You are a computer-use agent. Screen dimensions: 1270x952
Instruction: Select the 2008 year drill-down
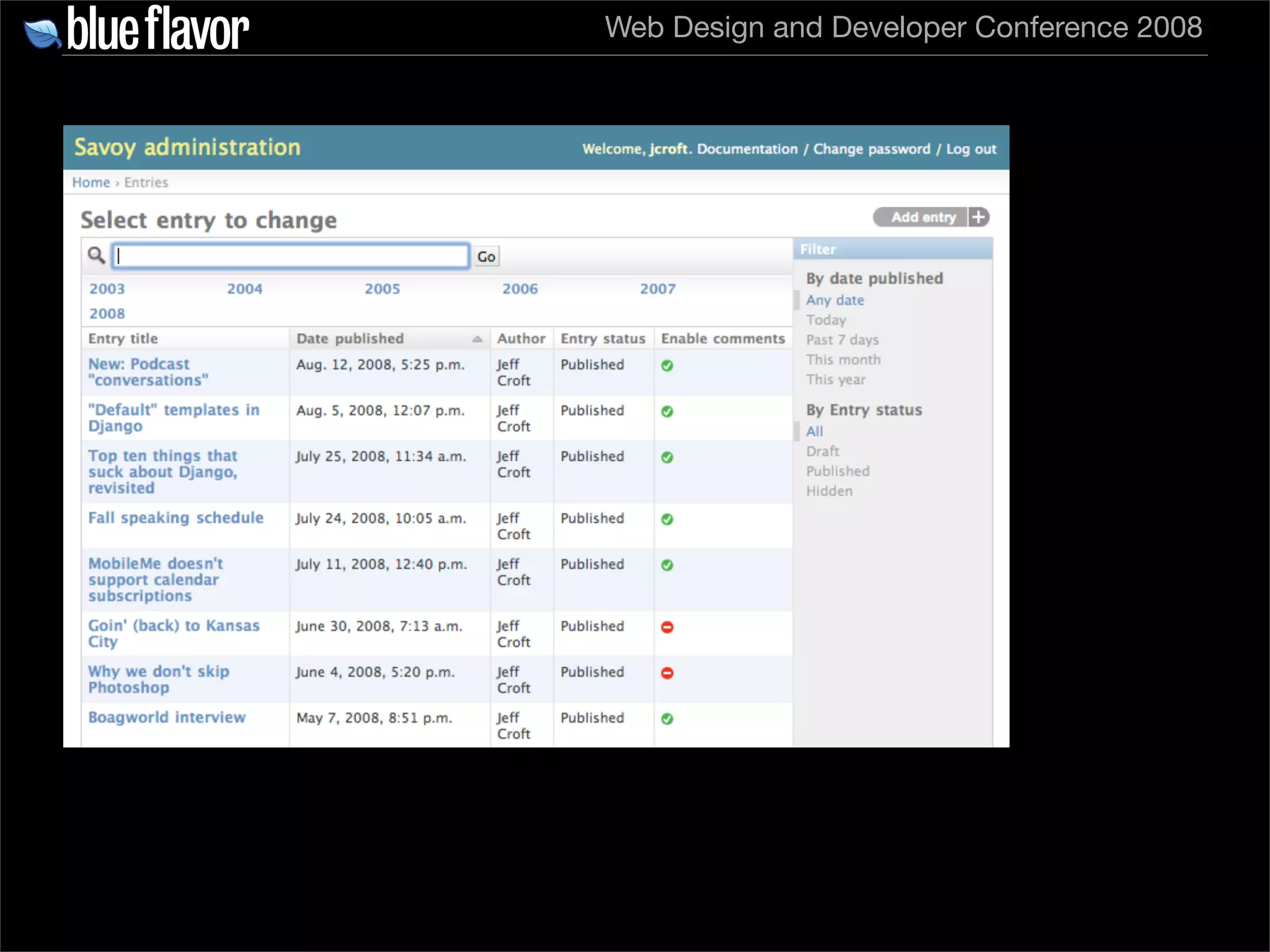(x=107, y=314)
